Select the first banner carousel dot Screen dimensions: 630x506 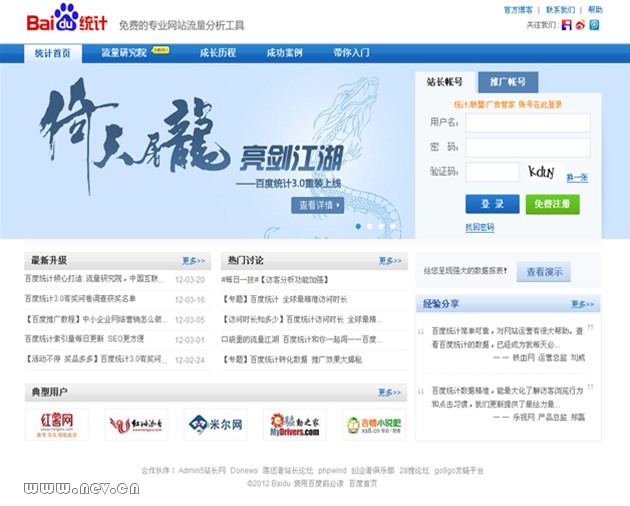click(358, 227)
